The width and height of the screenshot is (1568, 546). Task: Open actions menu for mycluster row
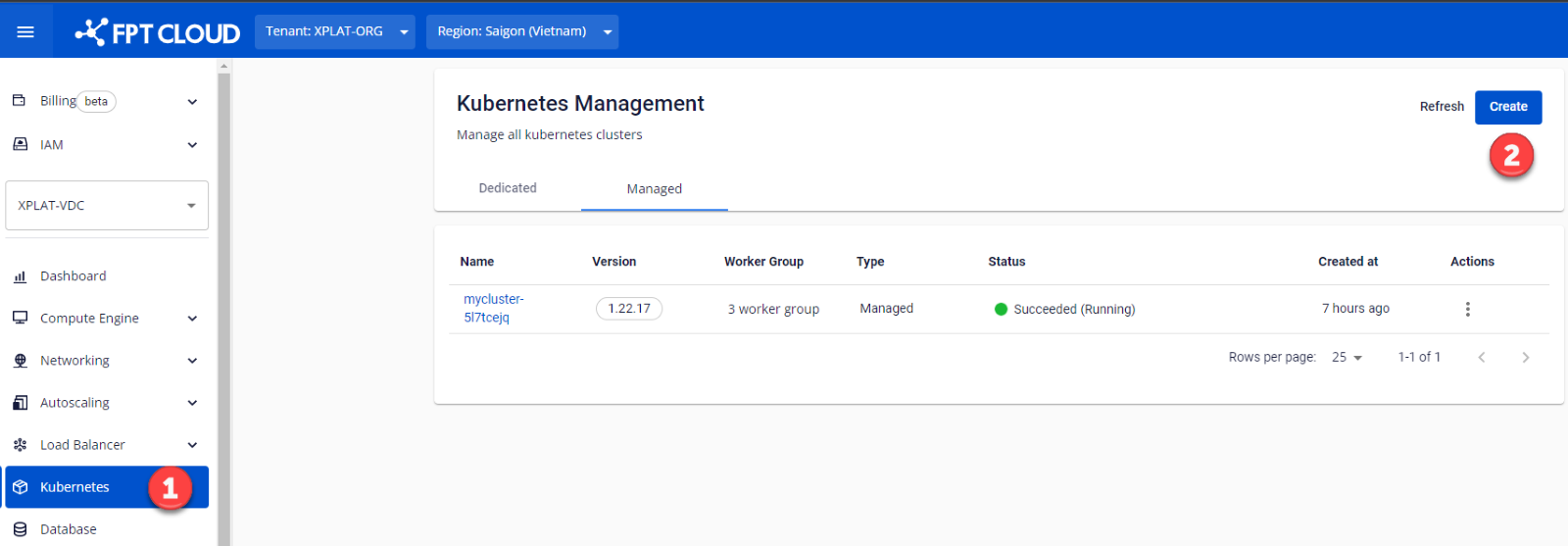1467,309
